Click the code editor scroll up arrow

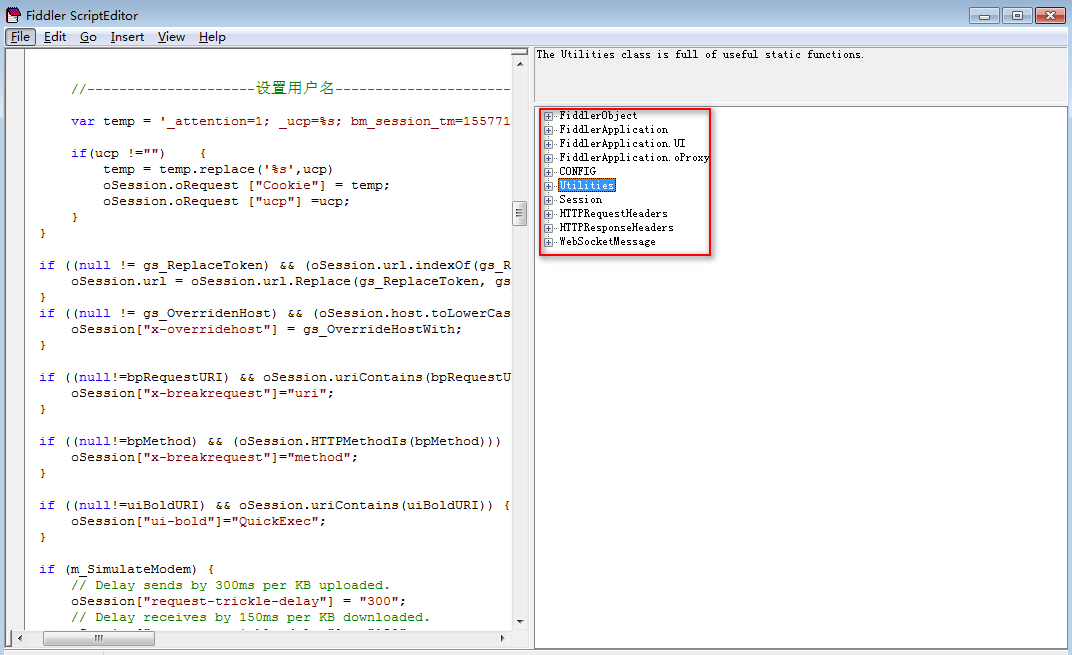tap(520, 64)
